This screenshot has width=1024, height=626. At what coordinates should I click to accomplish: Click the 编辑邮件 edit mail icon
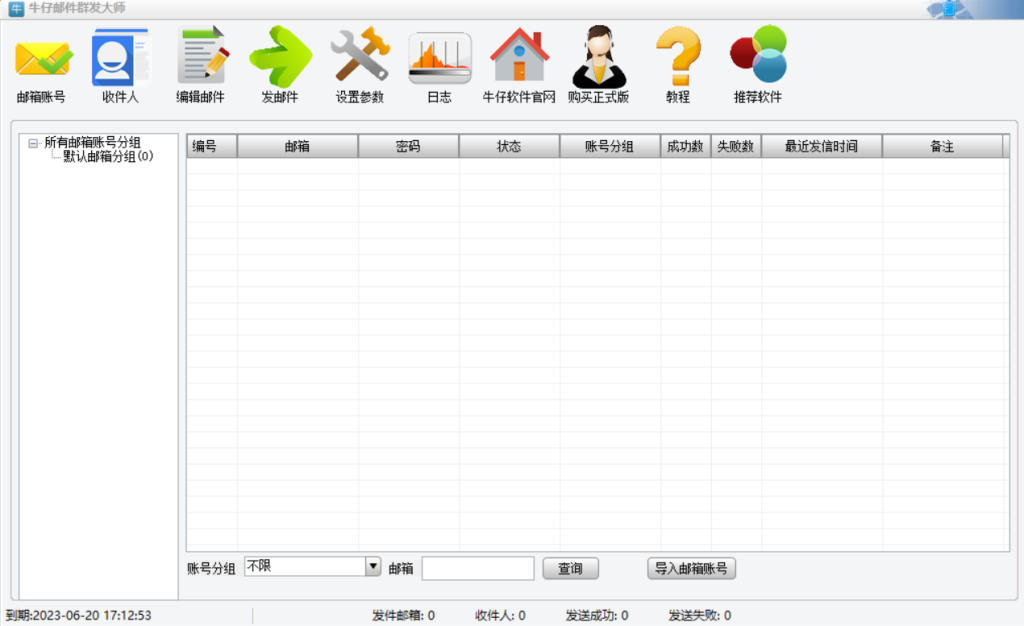pos(201,58)
